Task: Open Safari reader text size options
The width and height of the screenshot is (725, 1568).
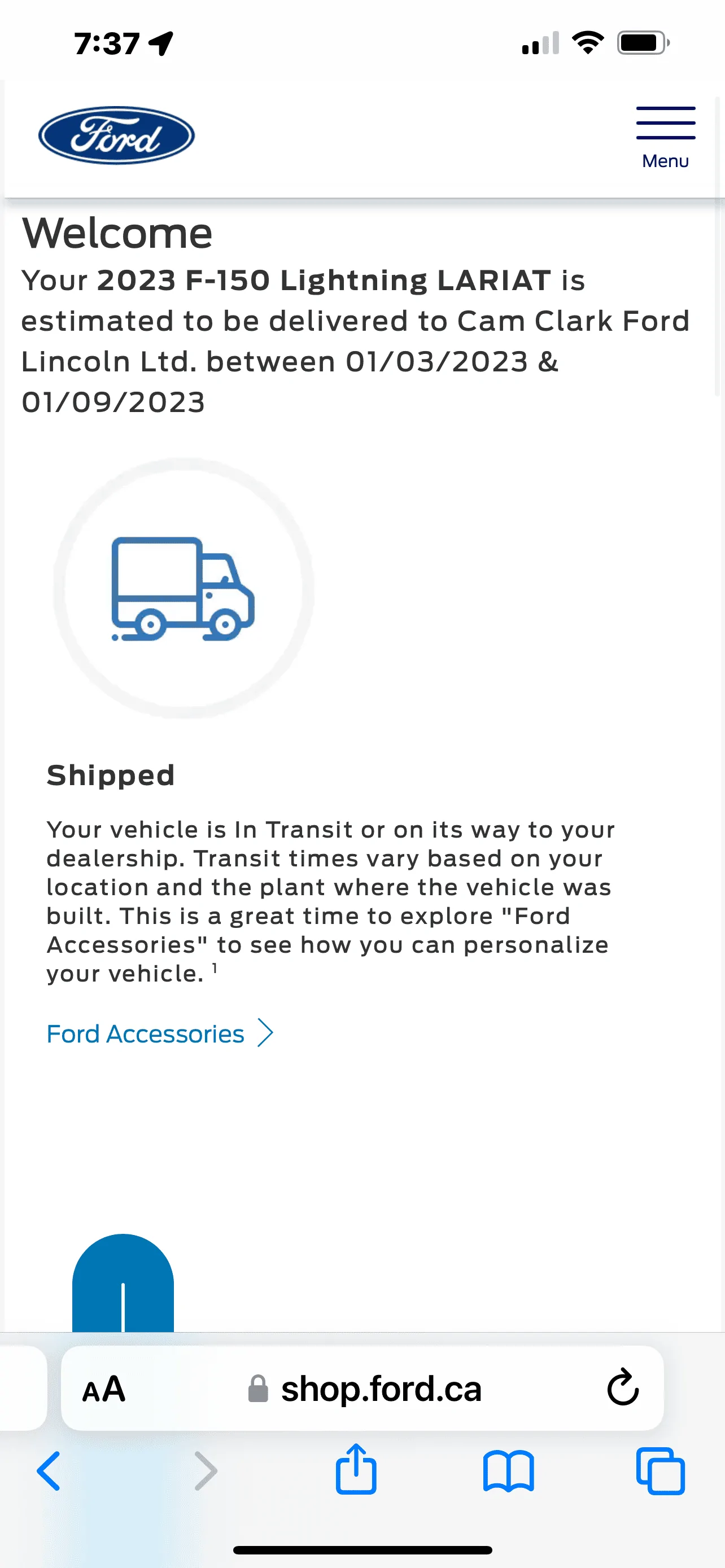Action: (104, 1390)
